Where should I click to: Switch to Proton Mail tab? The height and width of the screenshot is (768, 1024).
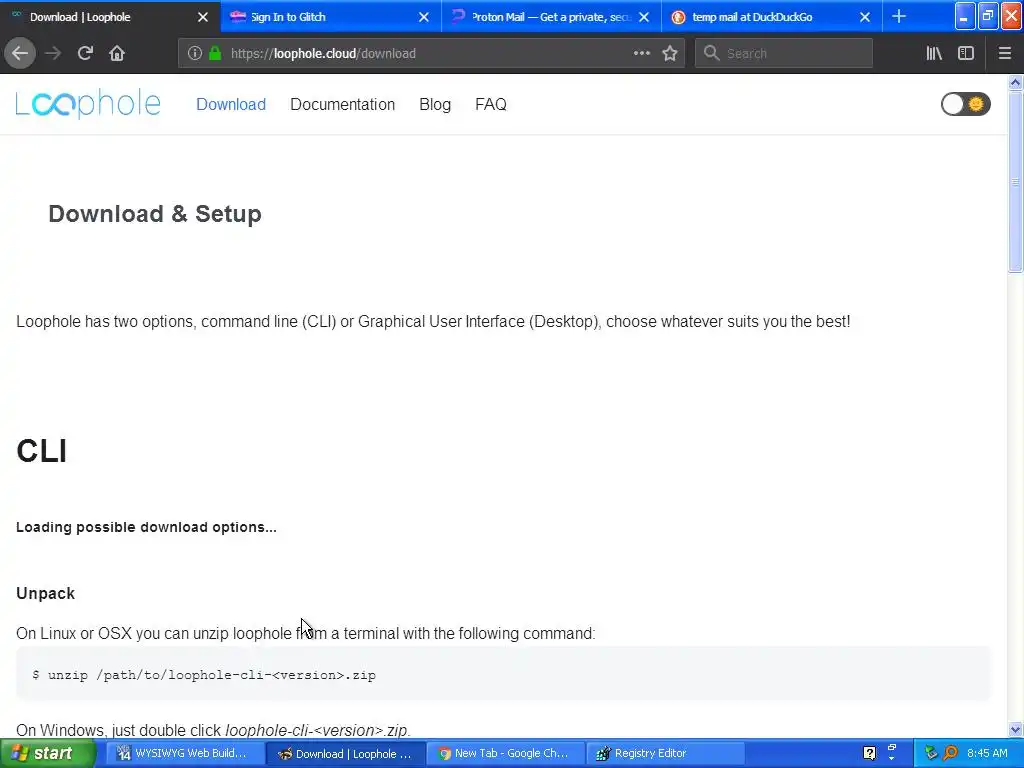[x=550, y=17]
